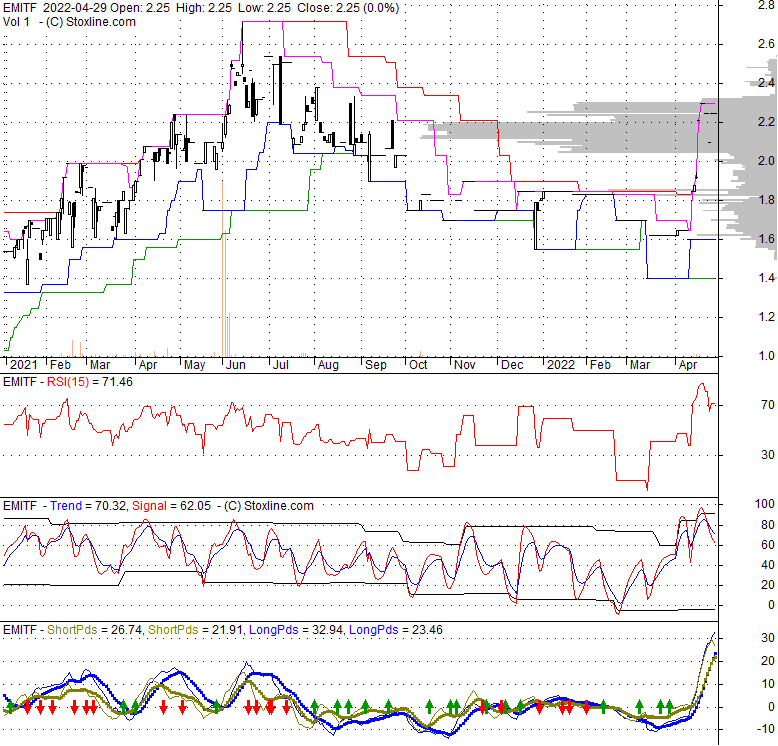
Task: Click the 'Sep' time axis label
Action: pos(376,365)
